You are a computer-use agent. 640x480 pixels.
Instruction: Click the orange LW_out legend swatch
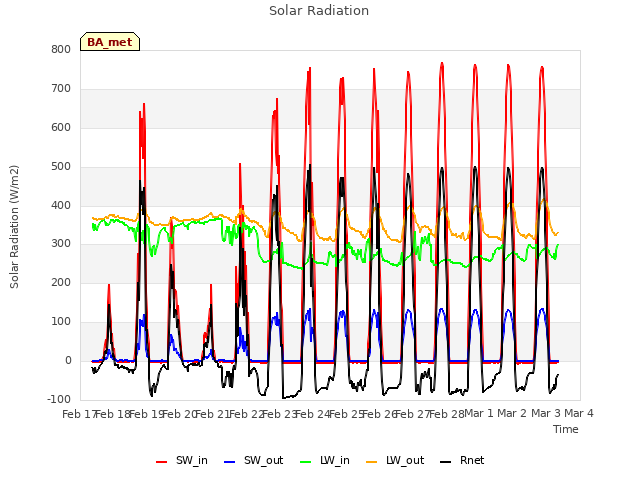coord(371,462)
